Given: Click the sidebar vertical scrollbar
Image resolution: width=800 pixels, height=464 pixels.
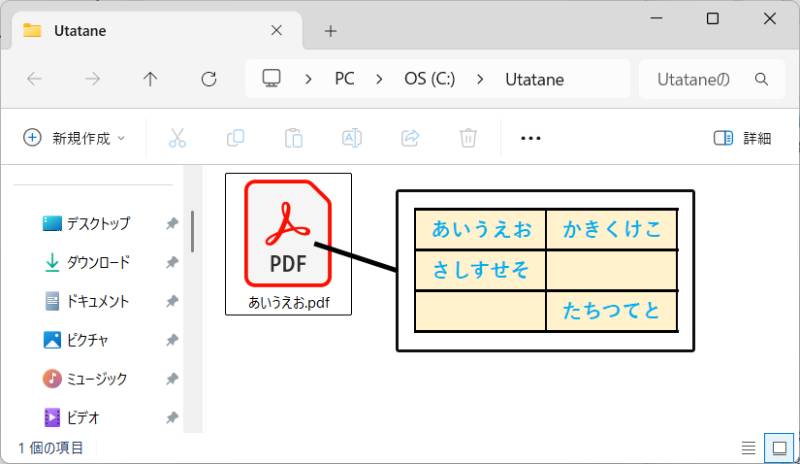Looking at the screenshot, I should click(x=192, y=231).
